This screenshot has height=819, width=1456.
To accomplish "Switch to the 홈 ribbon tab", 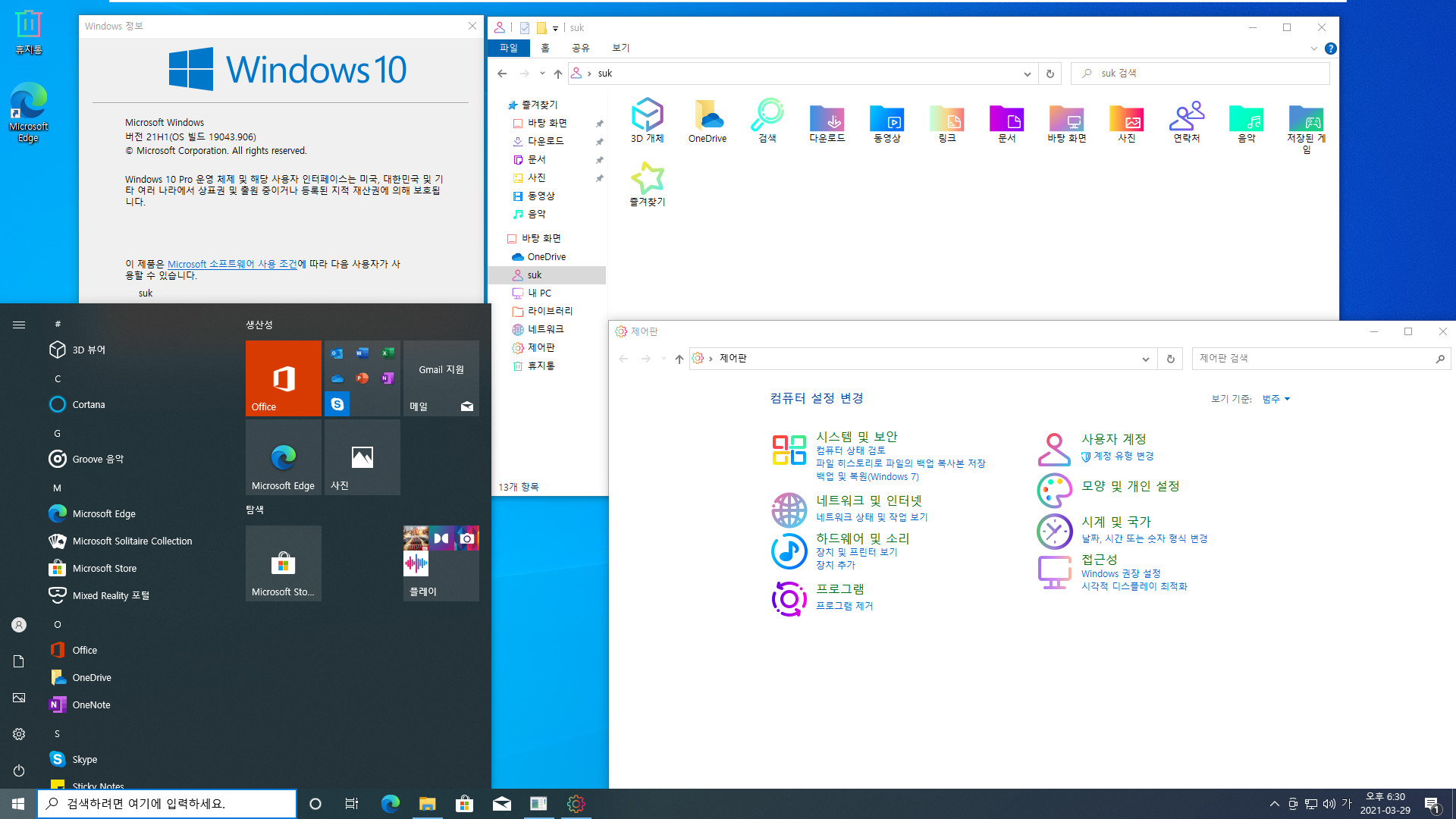I will click(544, 48).
